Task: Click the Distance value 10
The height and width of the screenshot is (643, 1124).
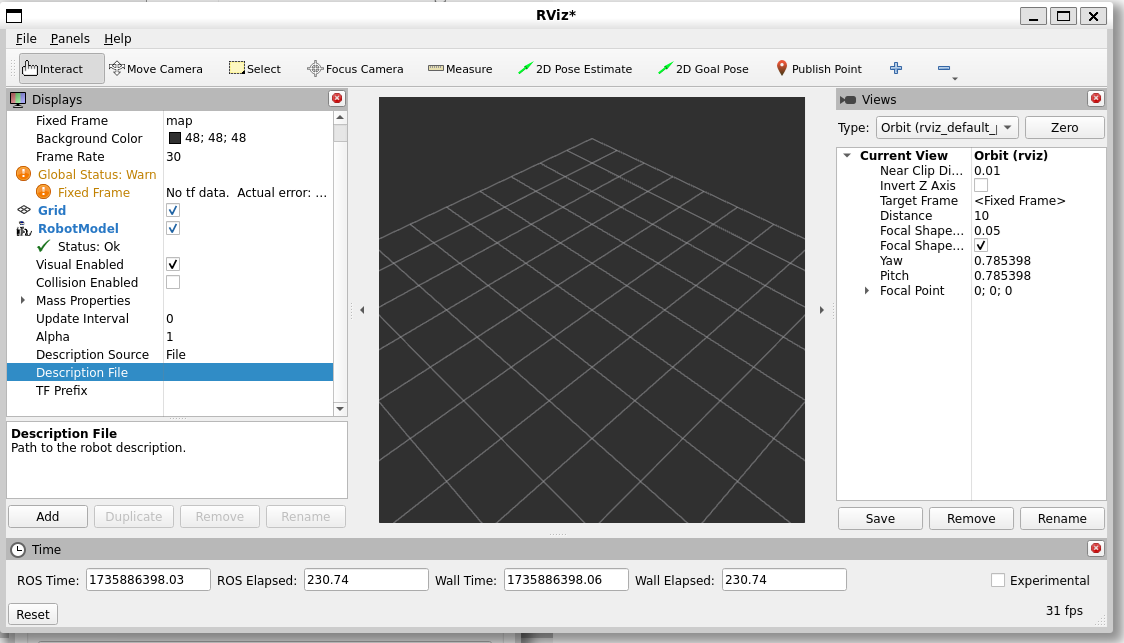Action: [981, 215]
